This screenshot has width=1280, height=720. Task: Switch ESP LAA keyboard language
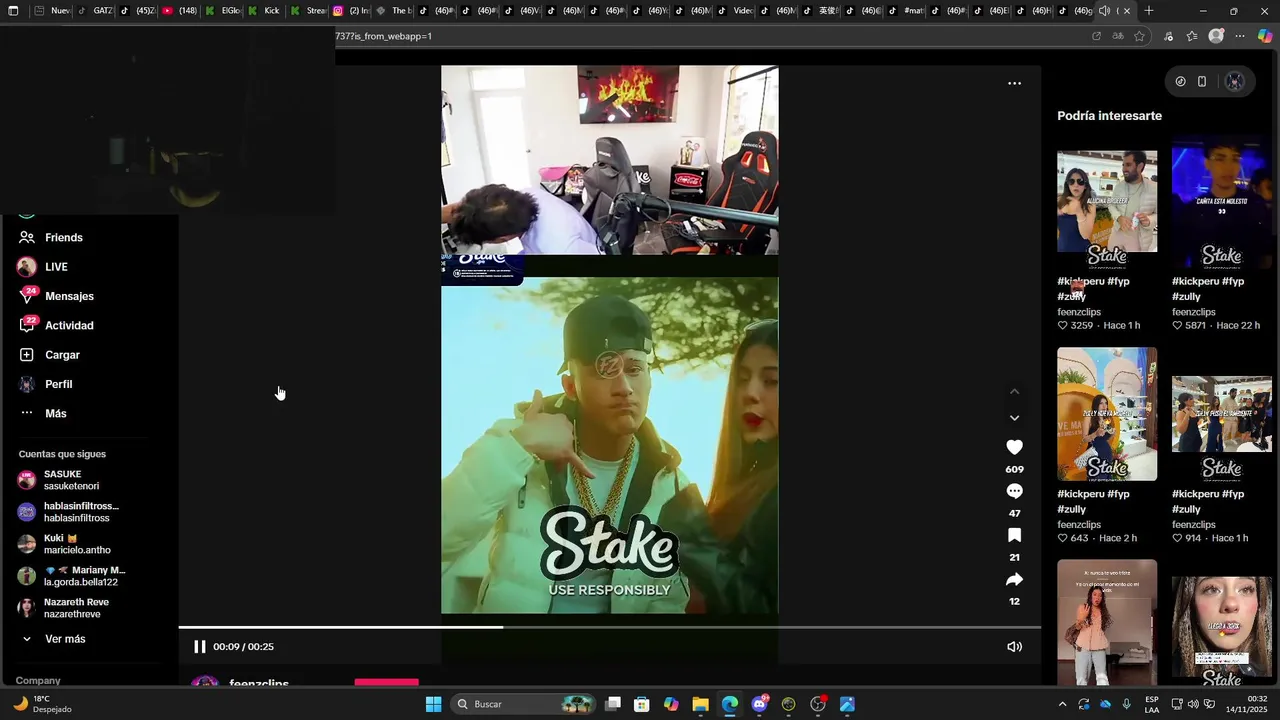click(x=1152, y=704)
